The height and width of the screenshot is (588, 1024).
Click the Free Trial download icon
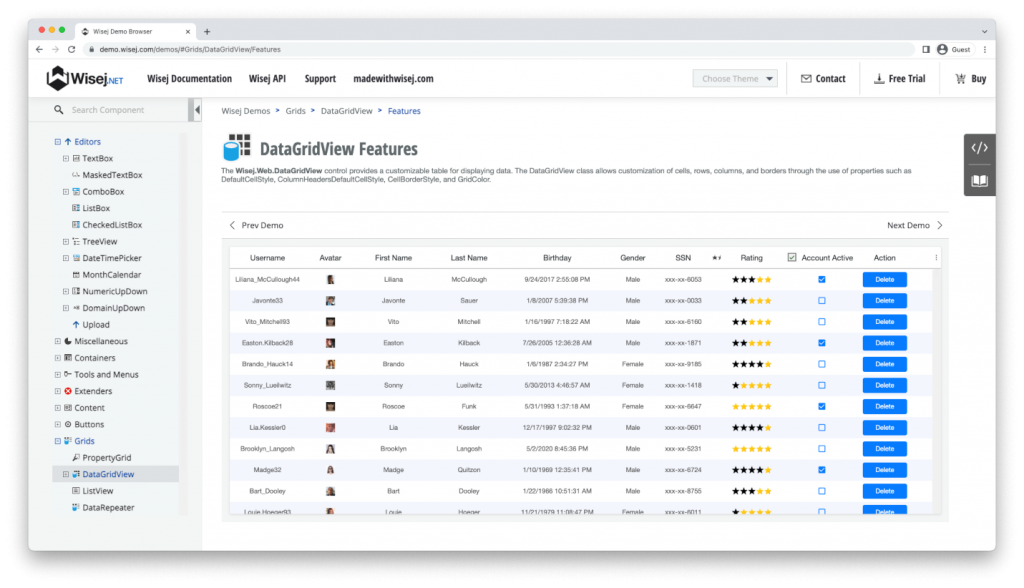(x=879, y=78)
